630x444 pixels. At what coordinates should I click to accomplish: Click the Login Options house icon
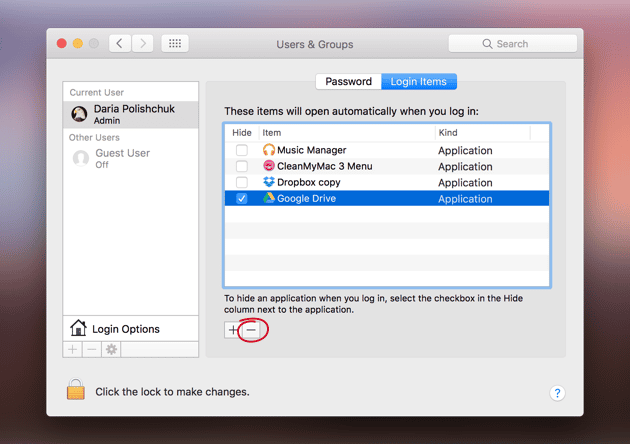[78, 328]
